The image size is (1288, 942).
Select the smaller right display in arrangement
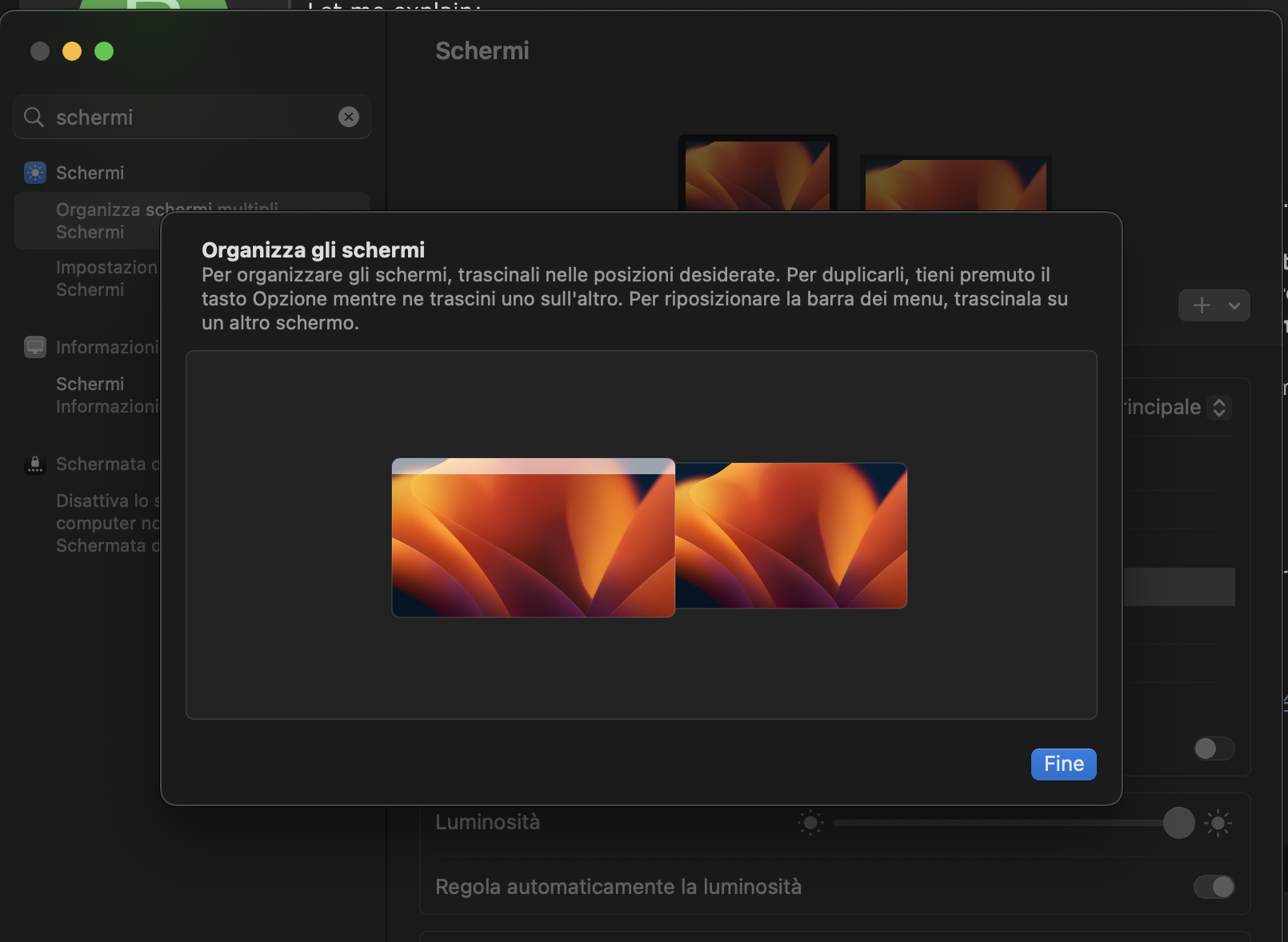pos(791,536)
